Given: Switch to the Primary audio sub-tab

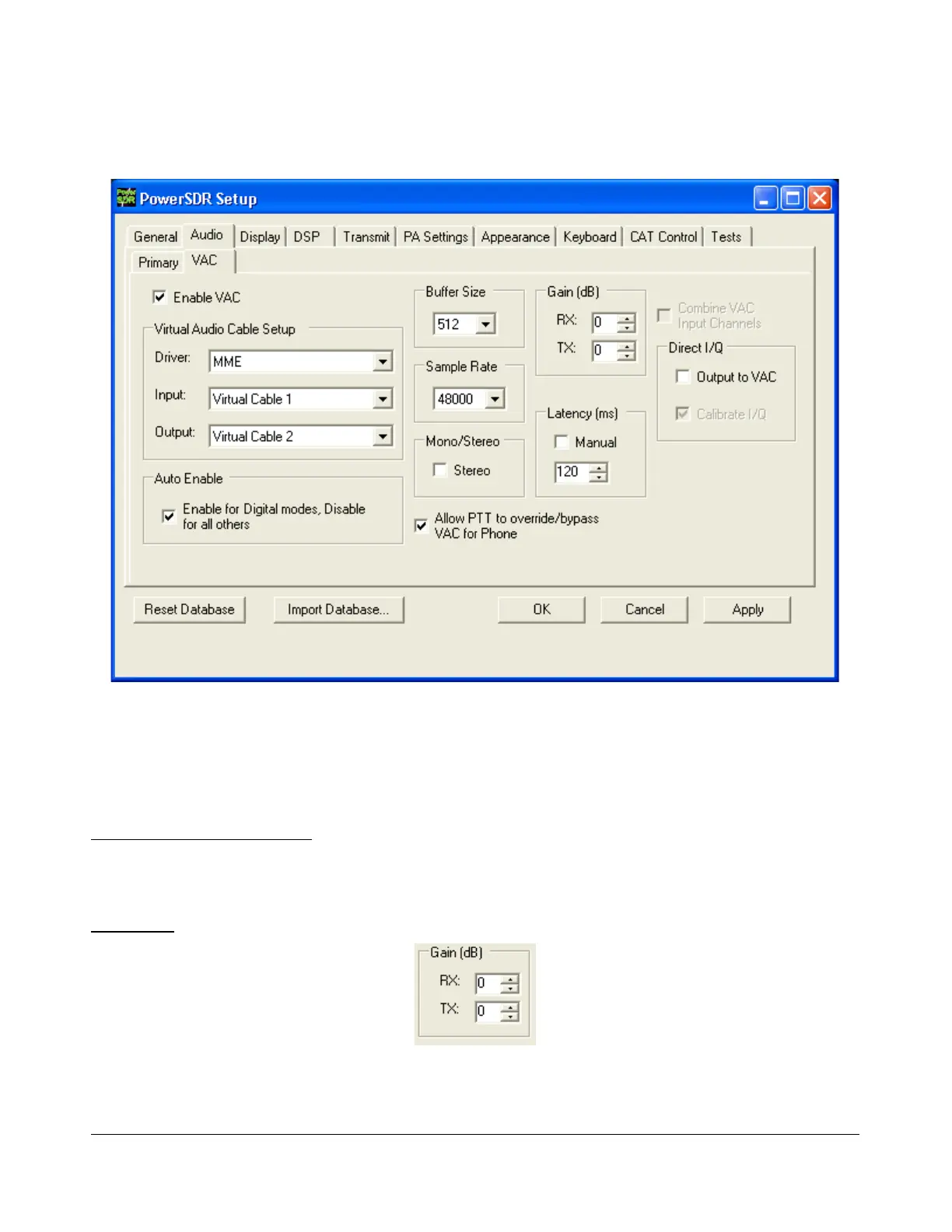Looking at the screenshot, I should [x=159, y=262].
